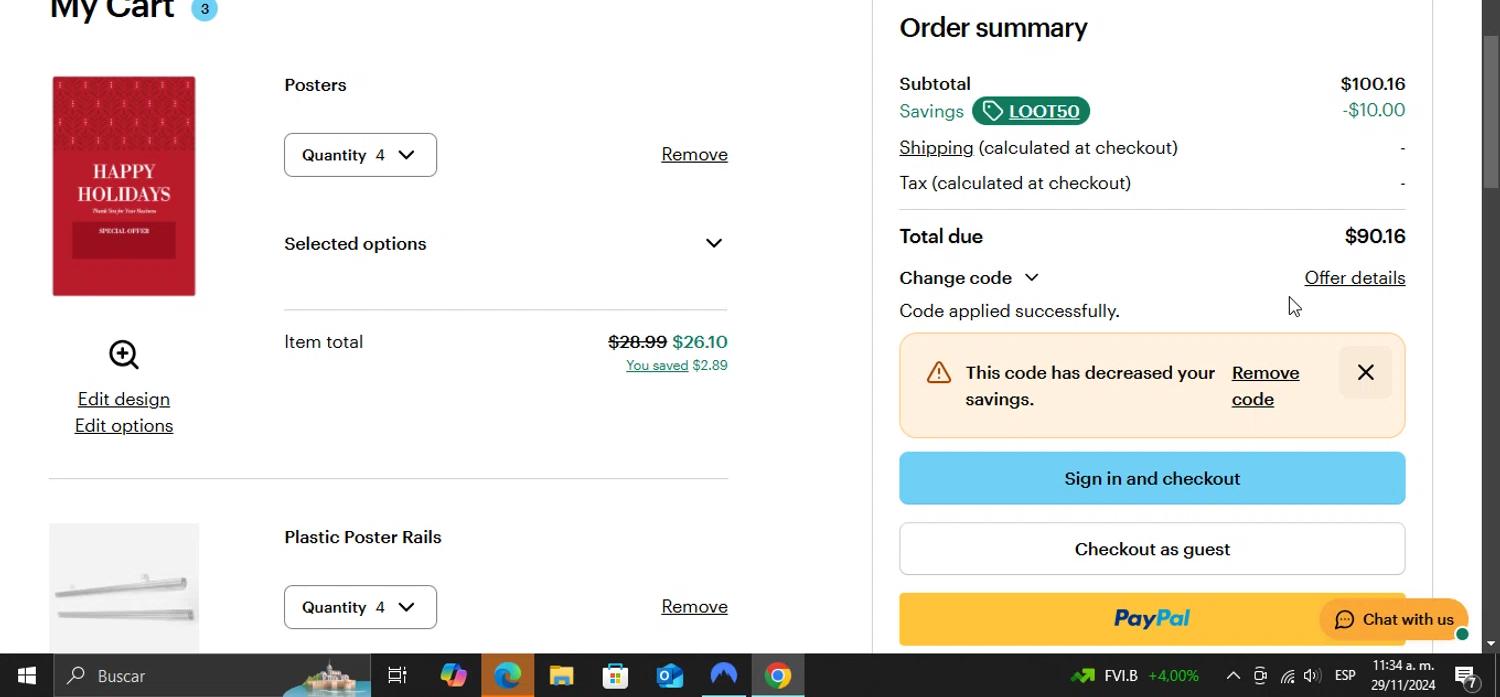Pay with the PayPal button
1500x697 pixels.
[1110, 619]
